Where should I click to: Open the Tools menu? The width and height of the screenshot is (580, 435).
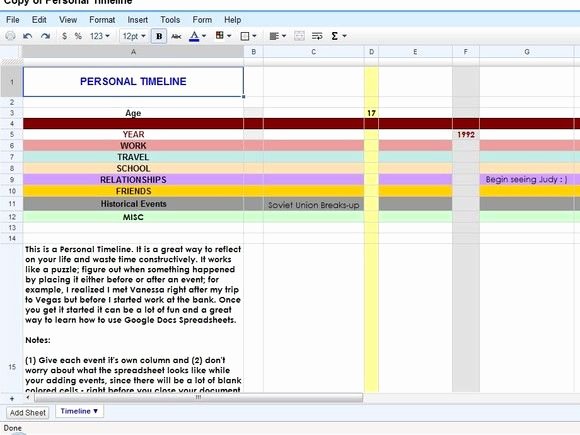(170, 20)
